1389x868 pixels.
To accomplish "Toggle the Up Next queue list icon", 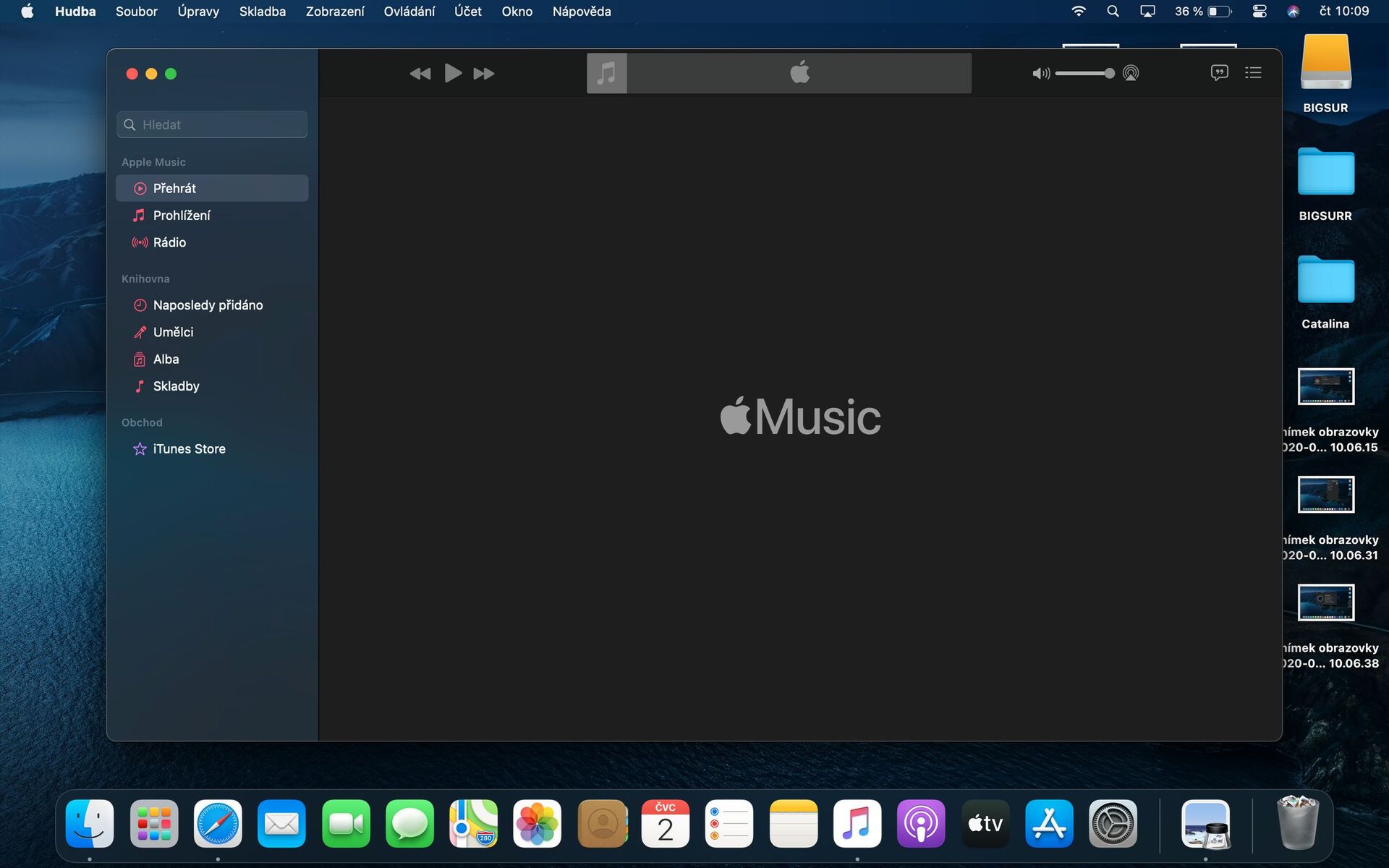I will [x=1253, y=72].
